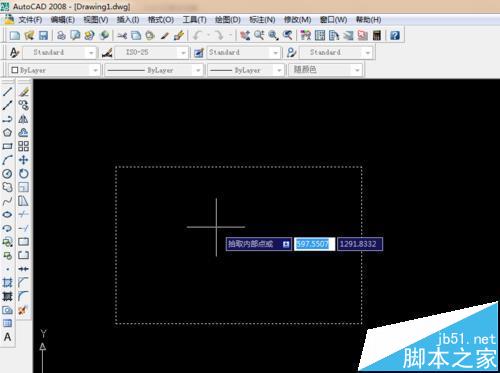Select the Construction Line tool
The image size is (500, 373).
click(x=7, y=105)
